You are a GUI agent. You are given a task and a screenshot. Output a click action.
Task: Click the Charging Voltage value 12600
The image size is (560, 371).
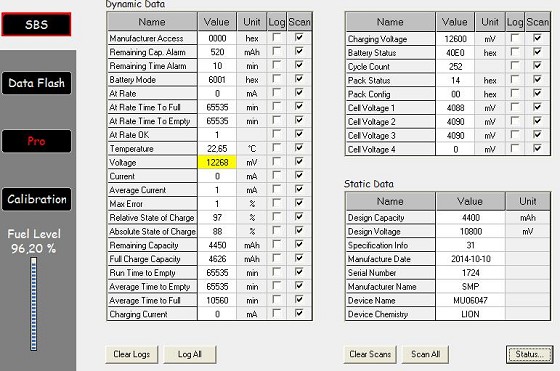(455, 39)
